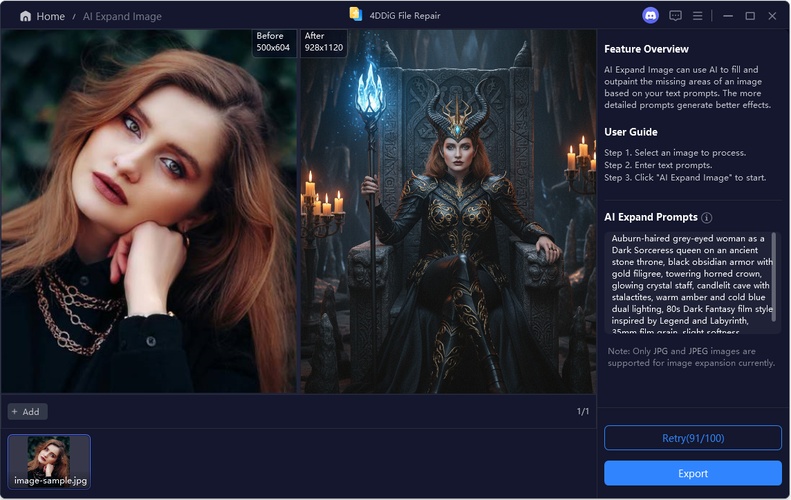Click the AI Expand Image breadcrumb
791x500 pixels.
(x=122, y=16)
